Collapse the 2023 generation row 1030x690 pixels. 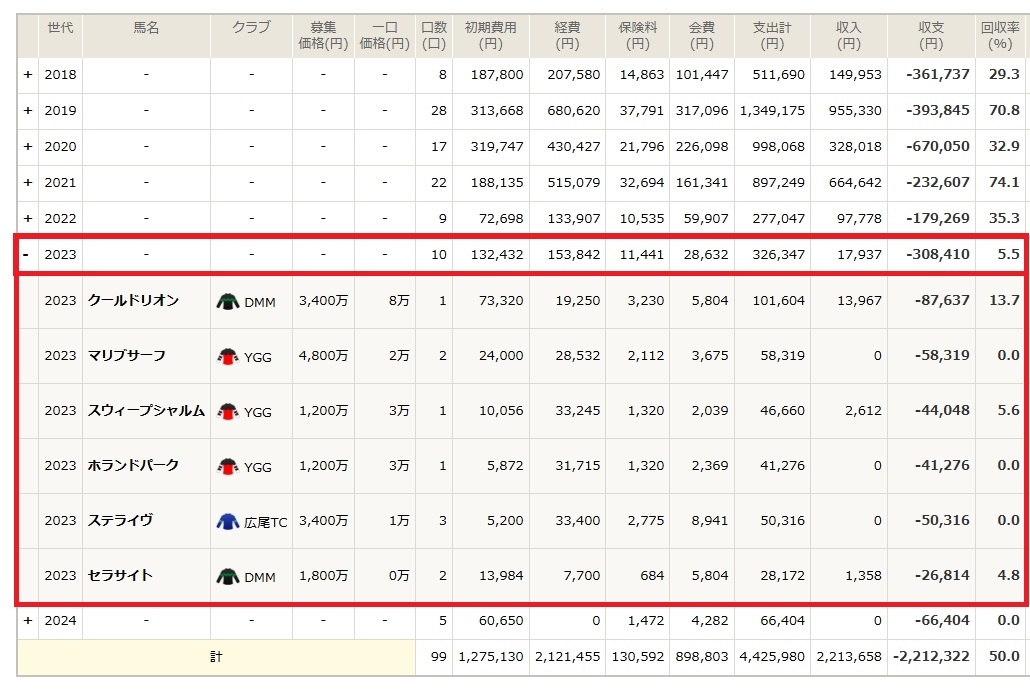coord(28,255)
